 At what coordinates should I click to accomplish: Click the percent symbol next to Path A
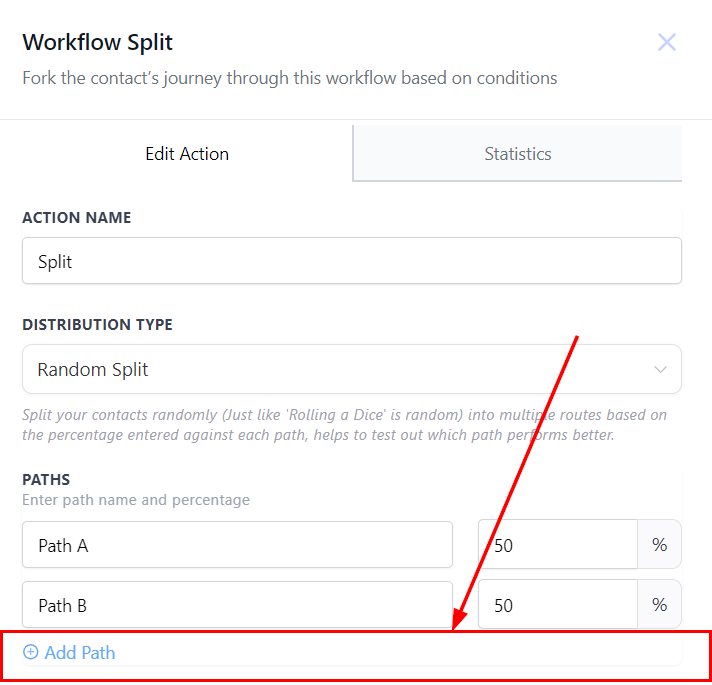tap(659, 546)
